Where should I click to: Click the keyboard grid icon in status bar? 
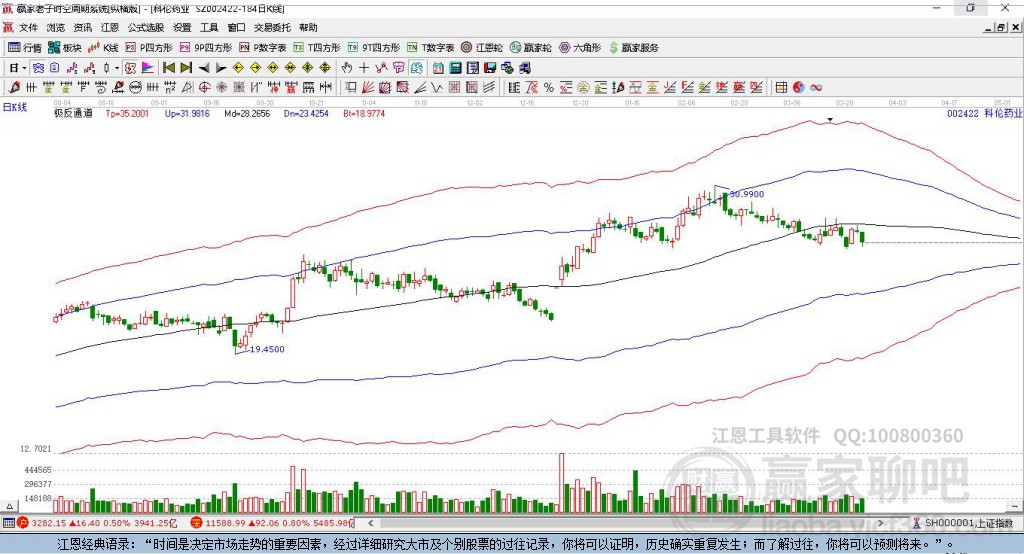point(8,523)
